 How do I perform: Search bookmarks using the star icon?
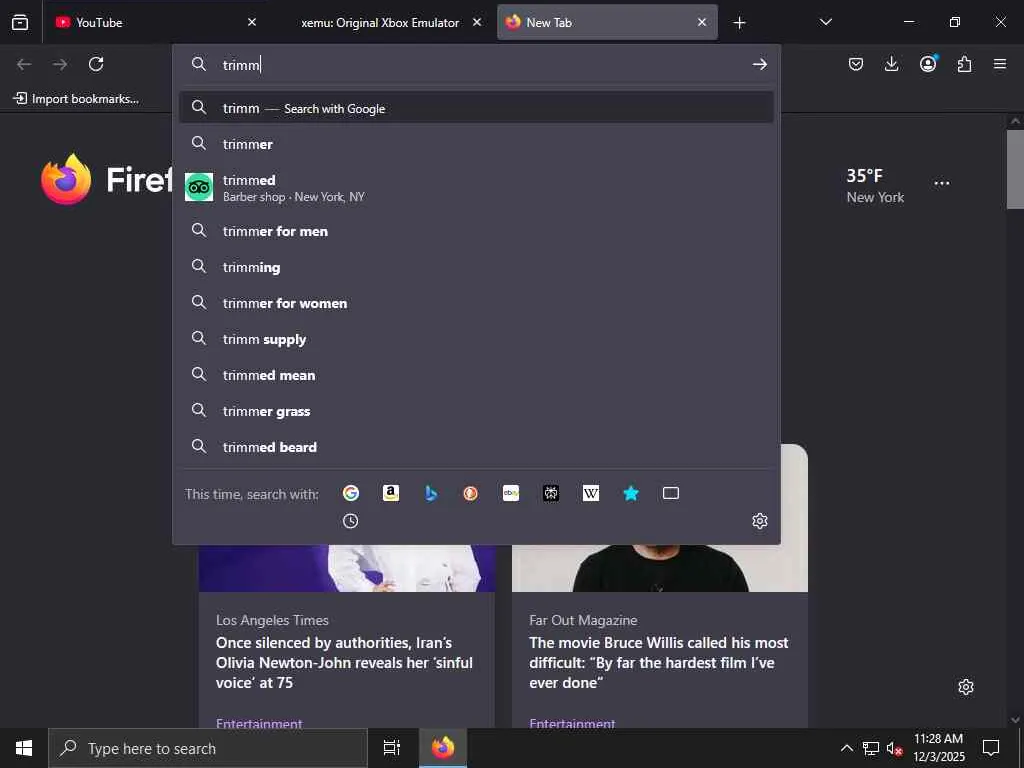[631, 493]
